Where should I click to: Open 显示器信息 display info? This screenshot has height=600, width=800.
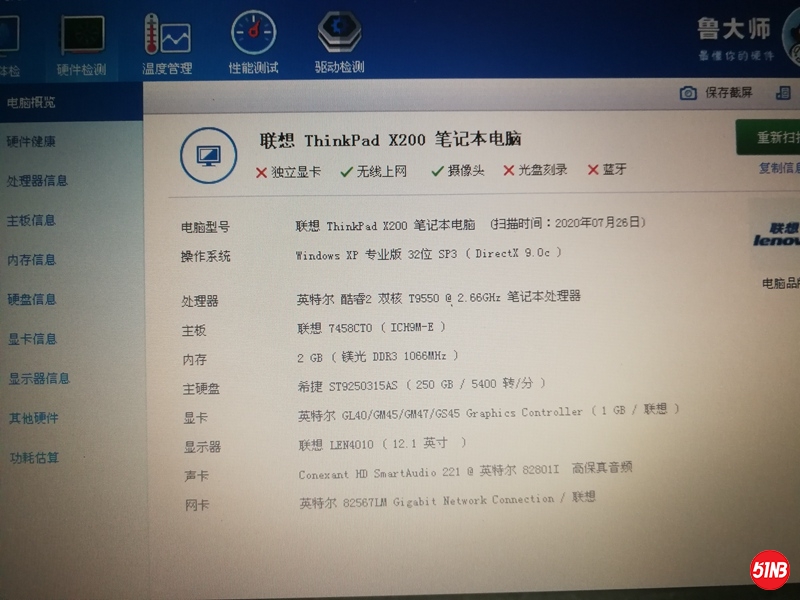tap(39, 379)
